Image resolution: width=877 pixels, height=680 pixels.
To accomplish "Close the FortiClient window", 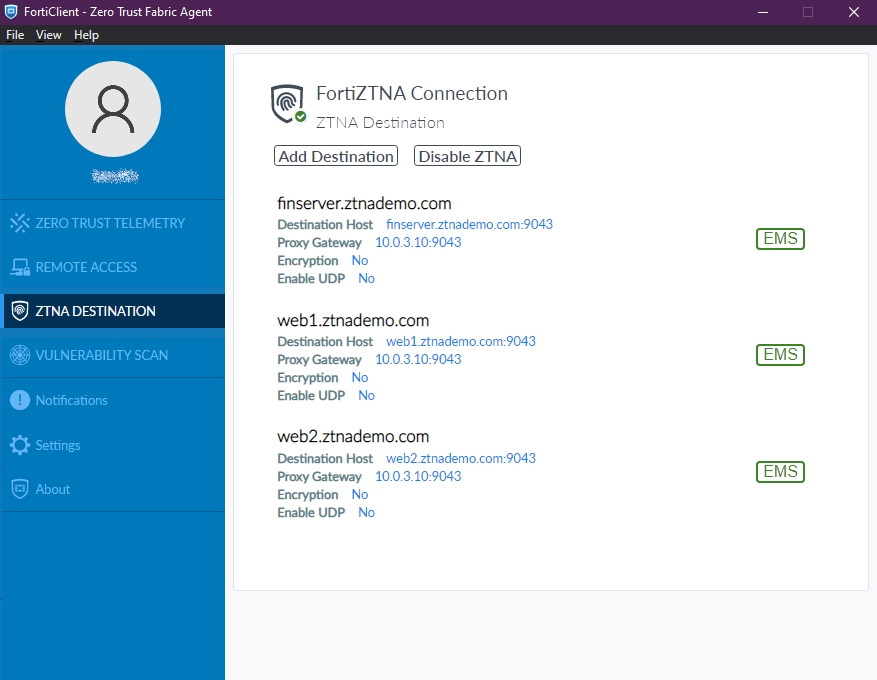I will click(x=854, y=12).
